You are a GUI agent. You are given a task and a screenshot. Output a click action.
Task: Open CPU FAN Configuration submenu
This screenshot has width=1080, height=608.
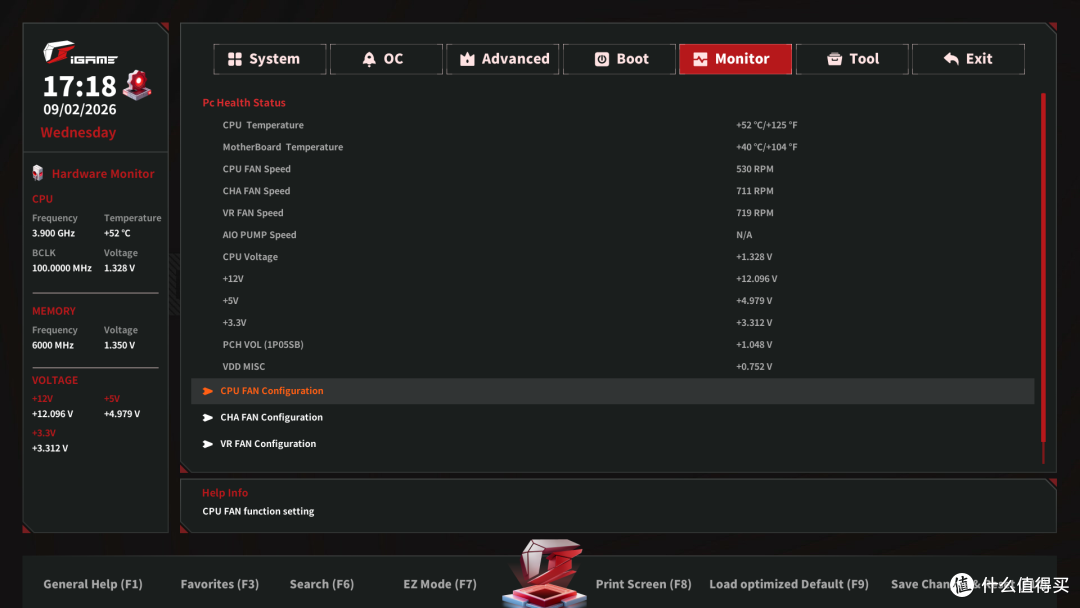point(612,391)
